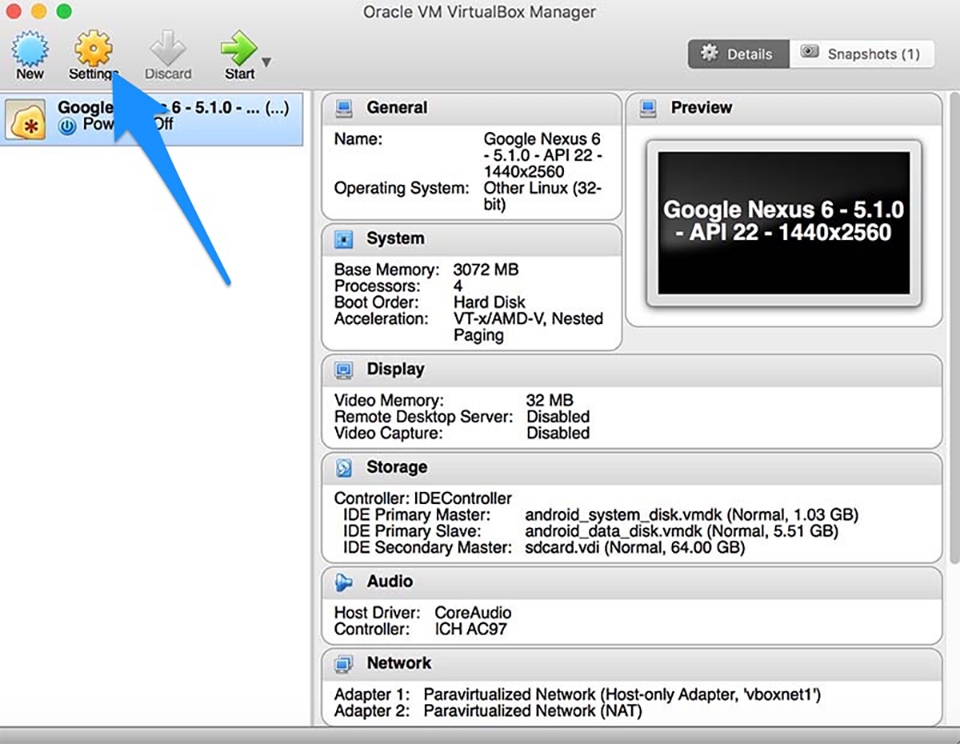The height and width of the screenshot is (744, 960).
Task: Click the Storage section disk icon
Action: (x=343, y=468)
